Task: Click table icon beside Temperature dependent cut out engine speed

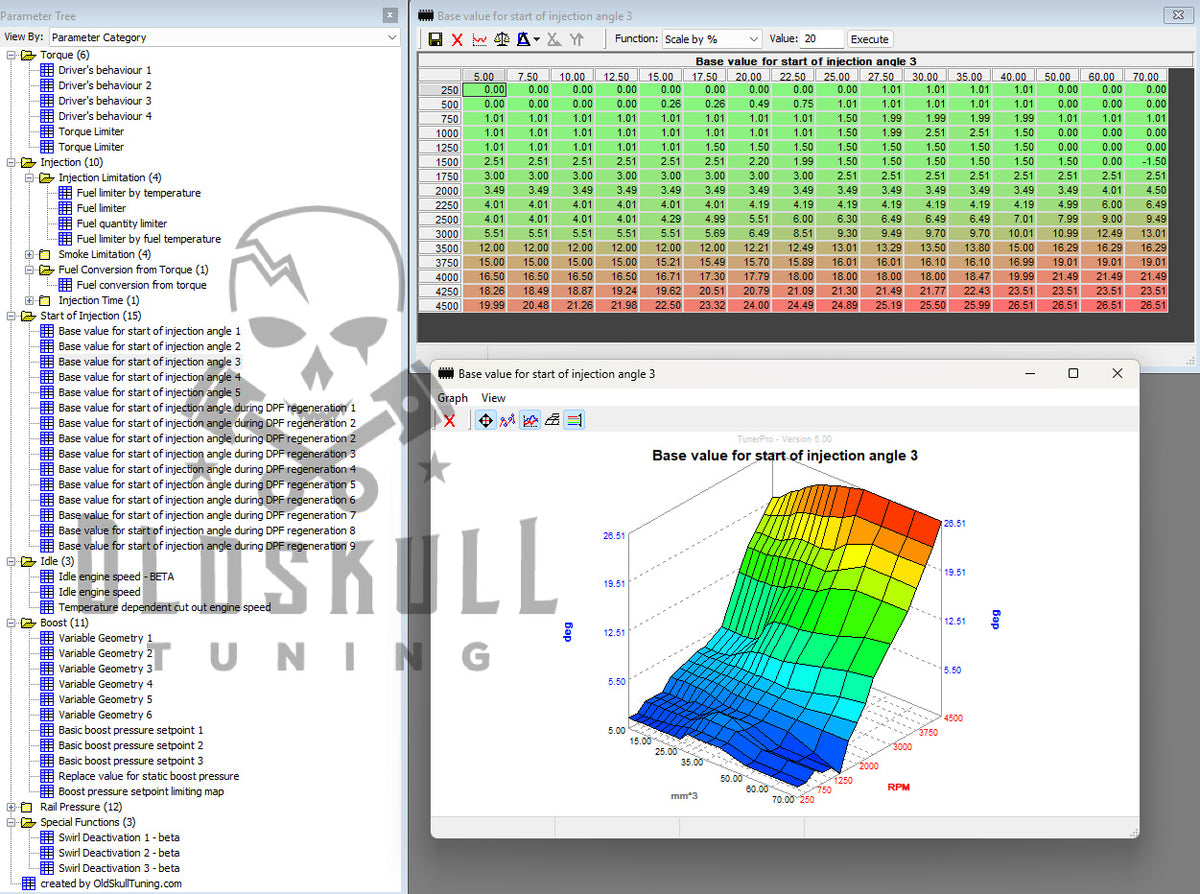Action: pos(47,607)
